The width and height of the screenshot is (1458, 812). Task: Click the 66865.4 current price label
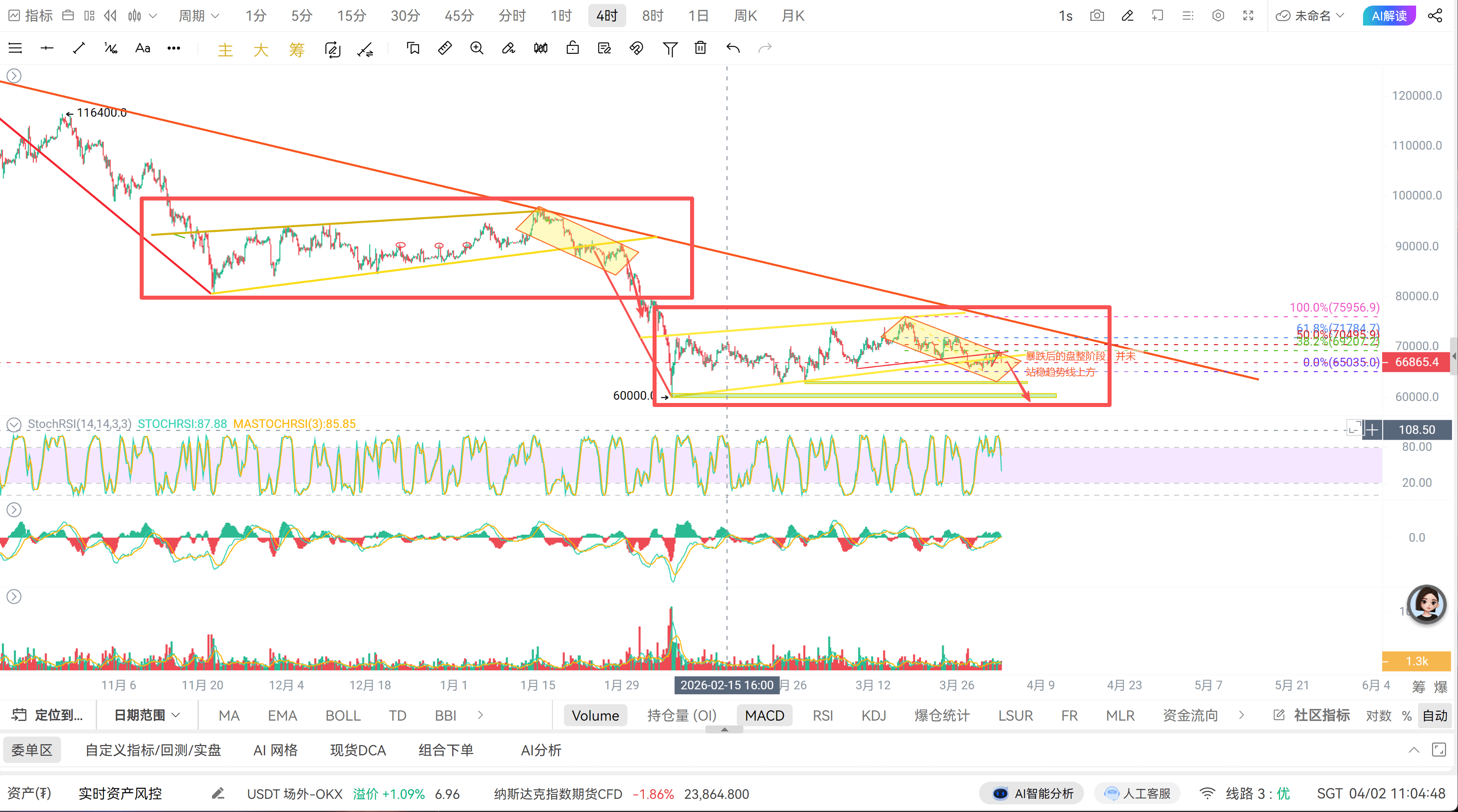(x=1416, y=362)
